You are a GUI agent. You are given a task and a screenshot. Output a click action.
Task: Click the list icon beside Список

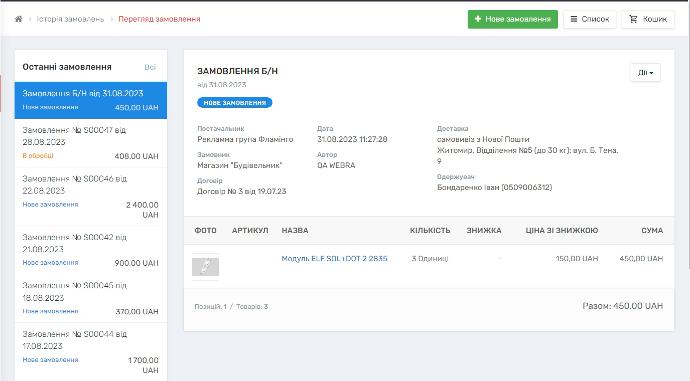[x=574, y=19]
